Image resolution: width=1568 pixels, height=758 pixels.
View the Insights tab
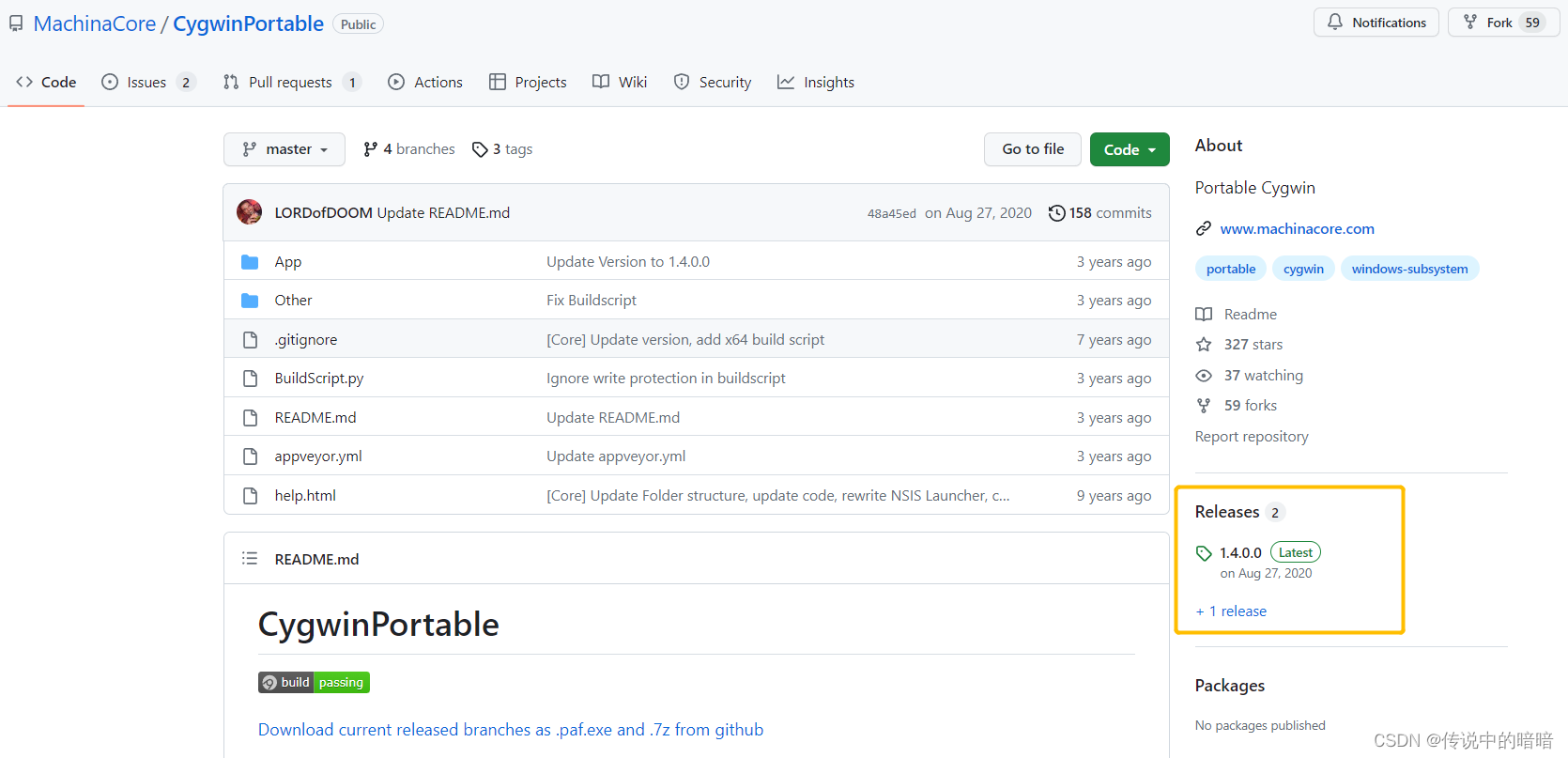(816, 83)
